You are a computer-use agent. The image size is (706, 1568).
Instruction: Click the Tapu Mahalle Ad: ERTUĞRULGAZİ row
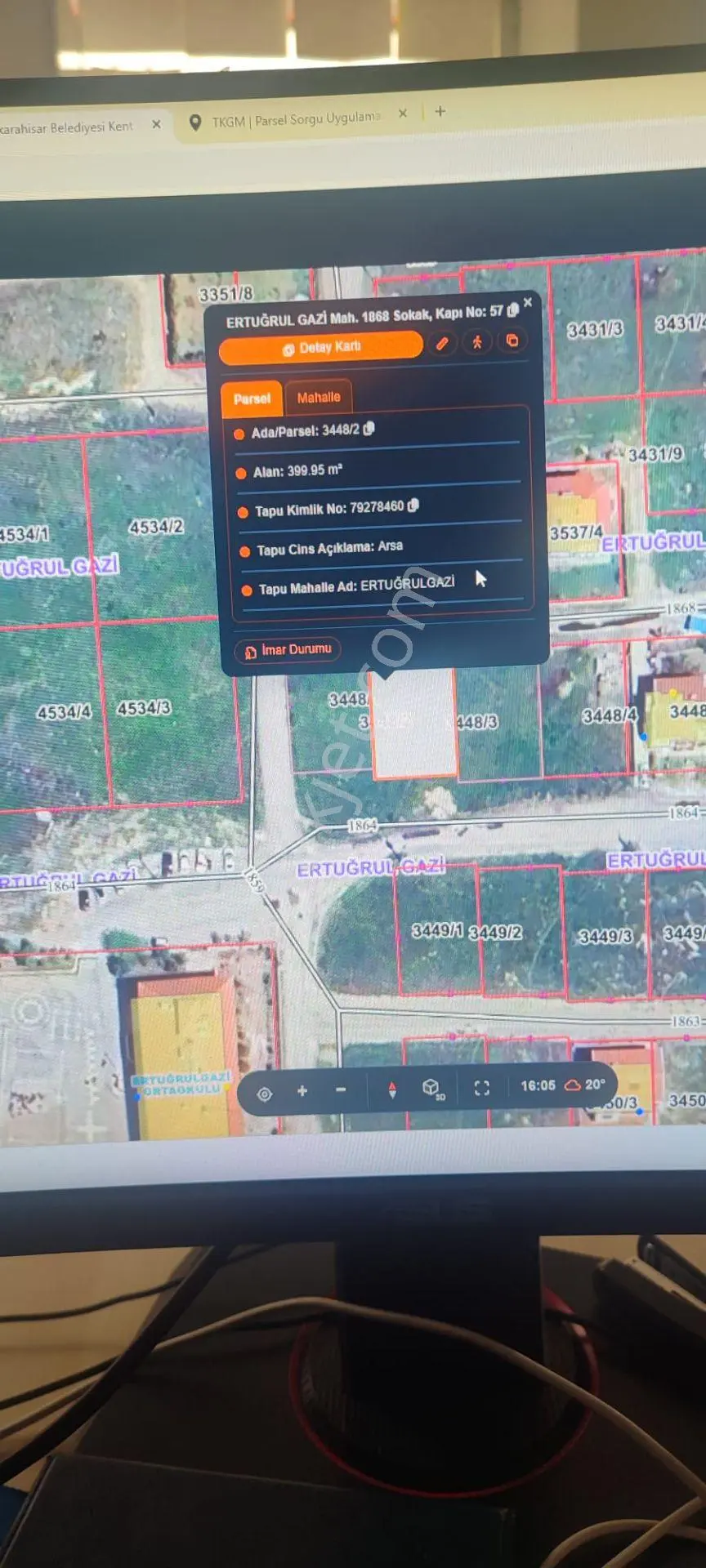[382, 586]
